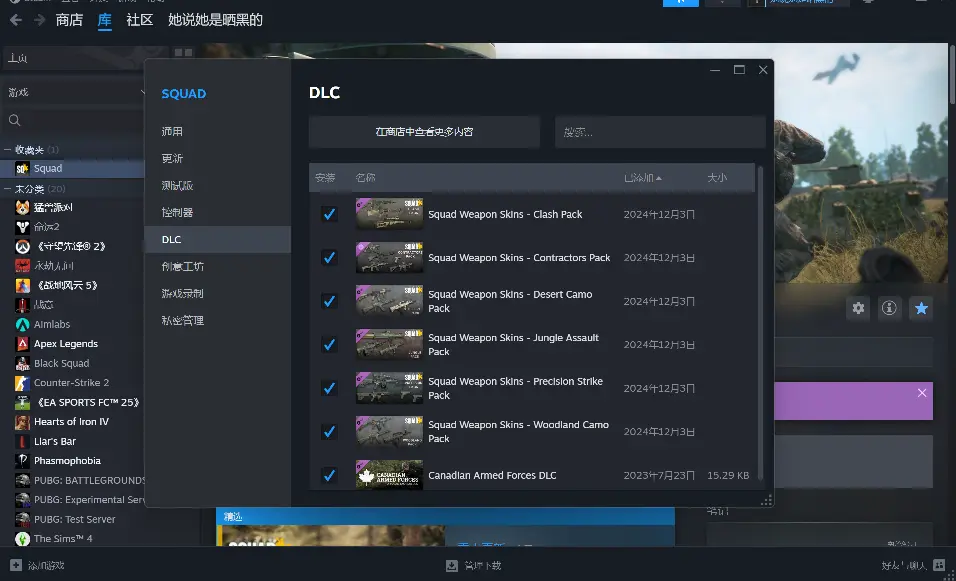The height and width of the screenshot is (581, 956).
Task: Click the Liar's Bar game icon
Action: 23,441
